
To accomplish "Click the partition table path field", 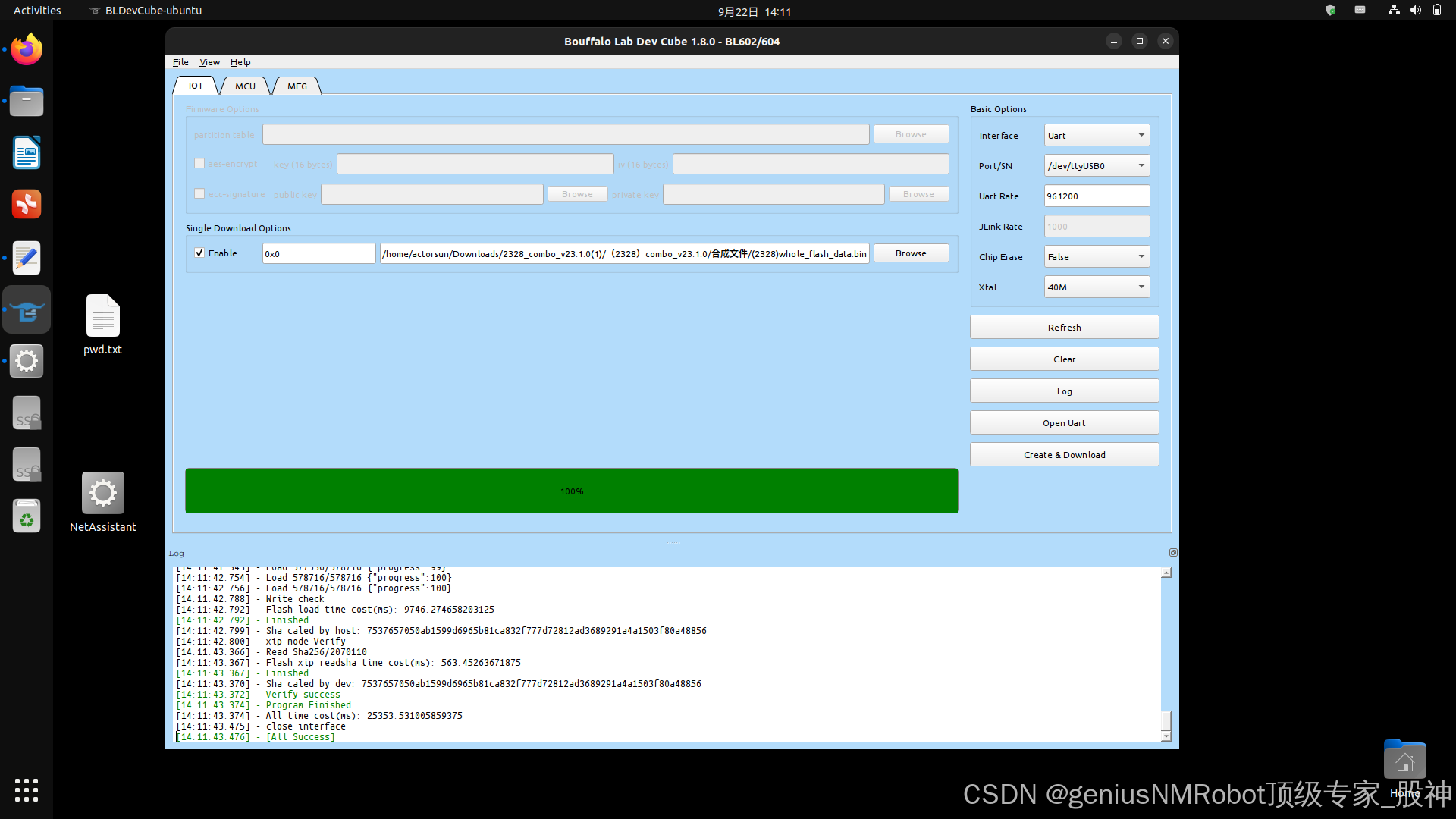I will [x=566, y=134].
